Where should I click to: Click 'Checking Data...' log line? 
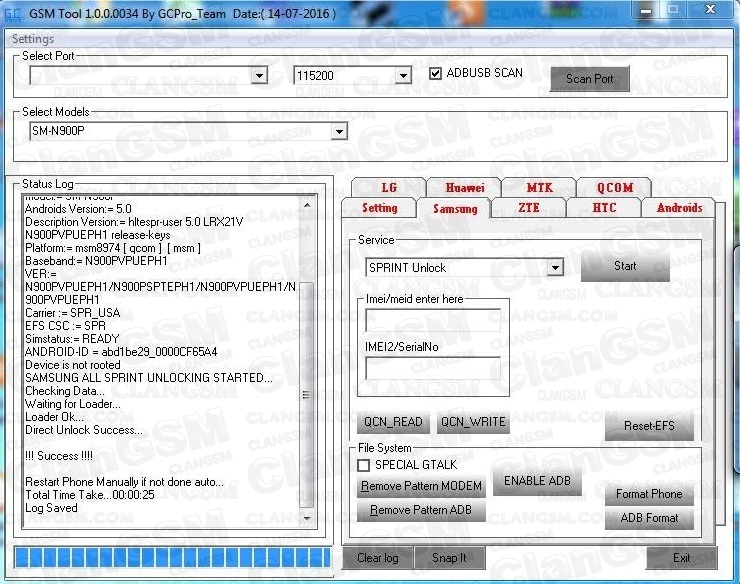tap(65, 391)
